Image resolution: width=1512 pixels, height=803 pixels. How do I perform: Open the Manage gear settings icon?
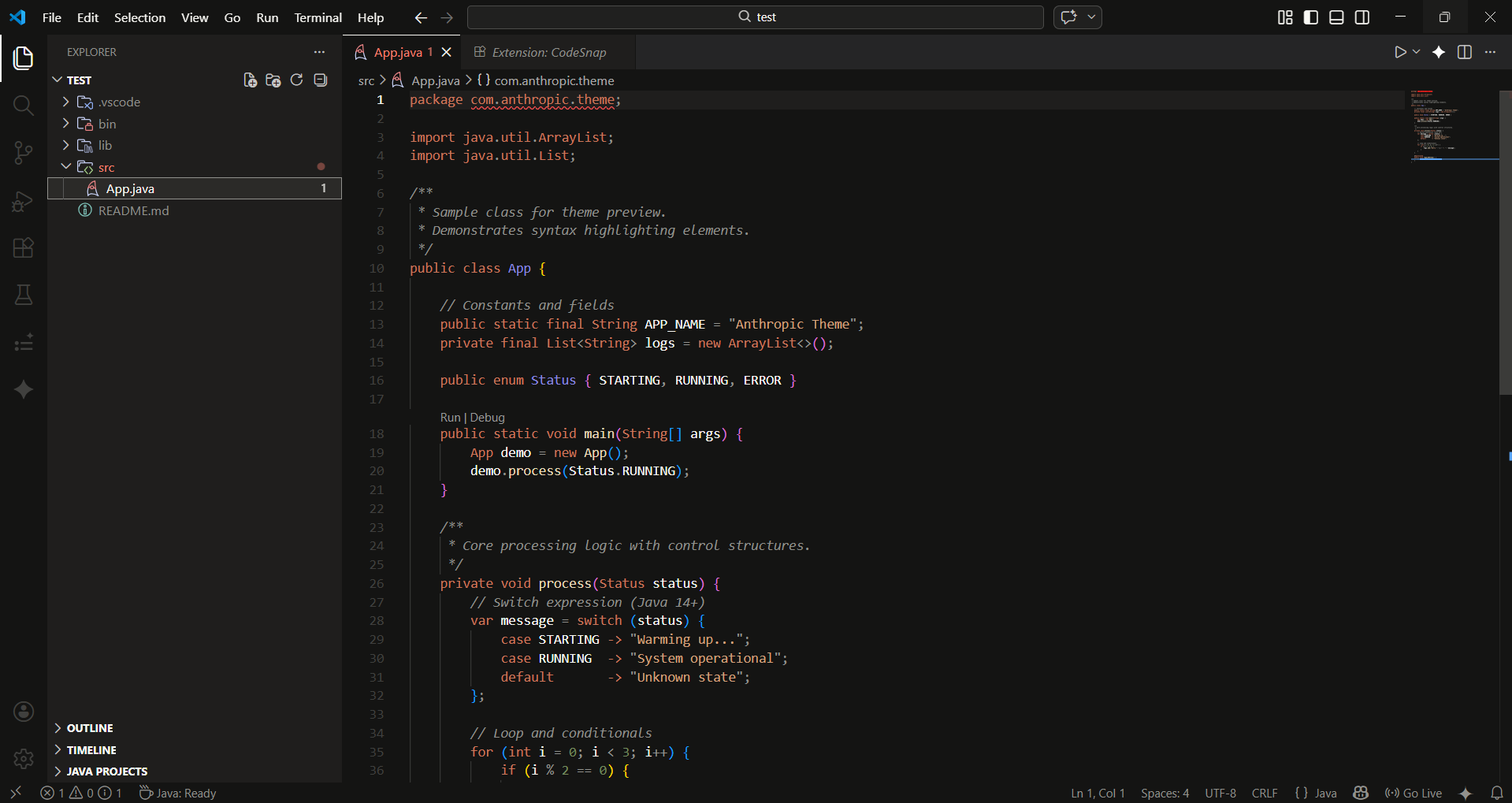24,759
